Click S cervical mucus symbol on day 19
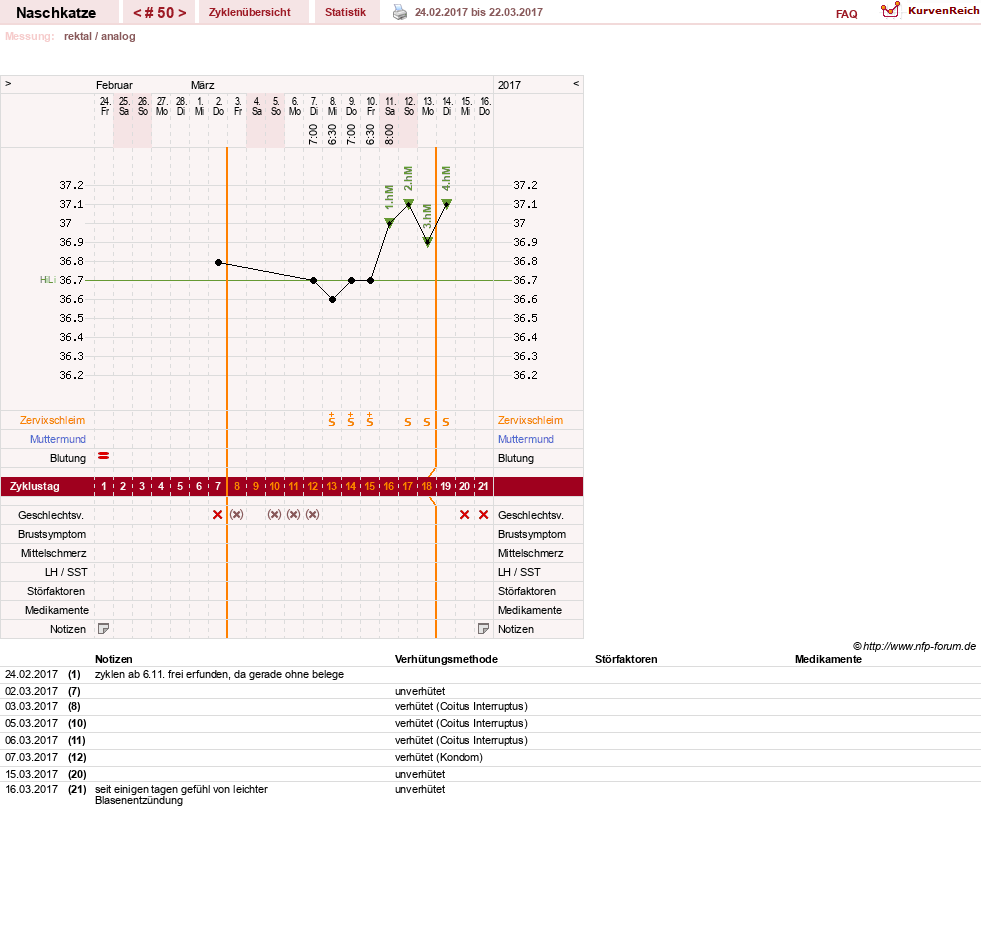 click(446, 422)
